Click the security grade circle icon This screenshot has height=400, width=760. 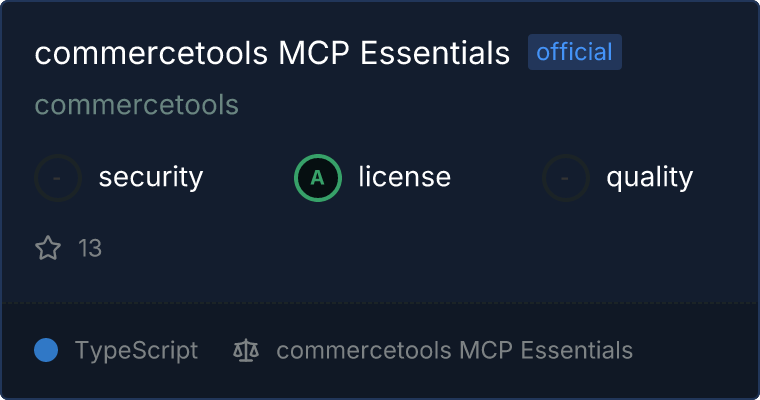coord(58,178)
